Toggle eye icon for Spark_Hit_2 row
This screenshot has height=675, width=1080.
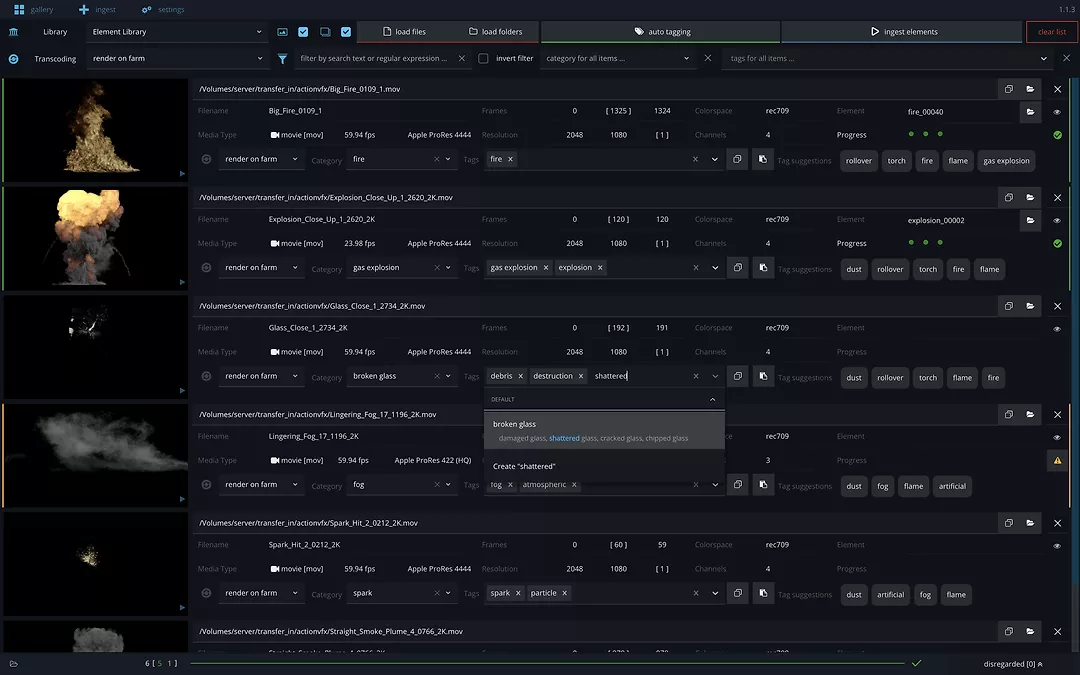tap(1057, 546)
